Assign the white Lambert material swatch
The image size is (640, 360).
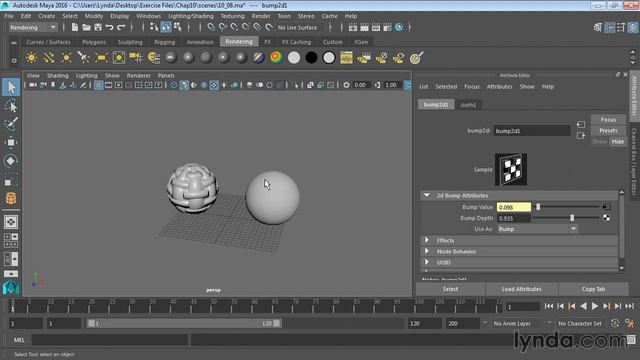point(294,58)
